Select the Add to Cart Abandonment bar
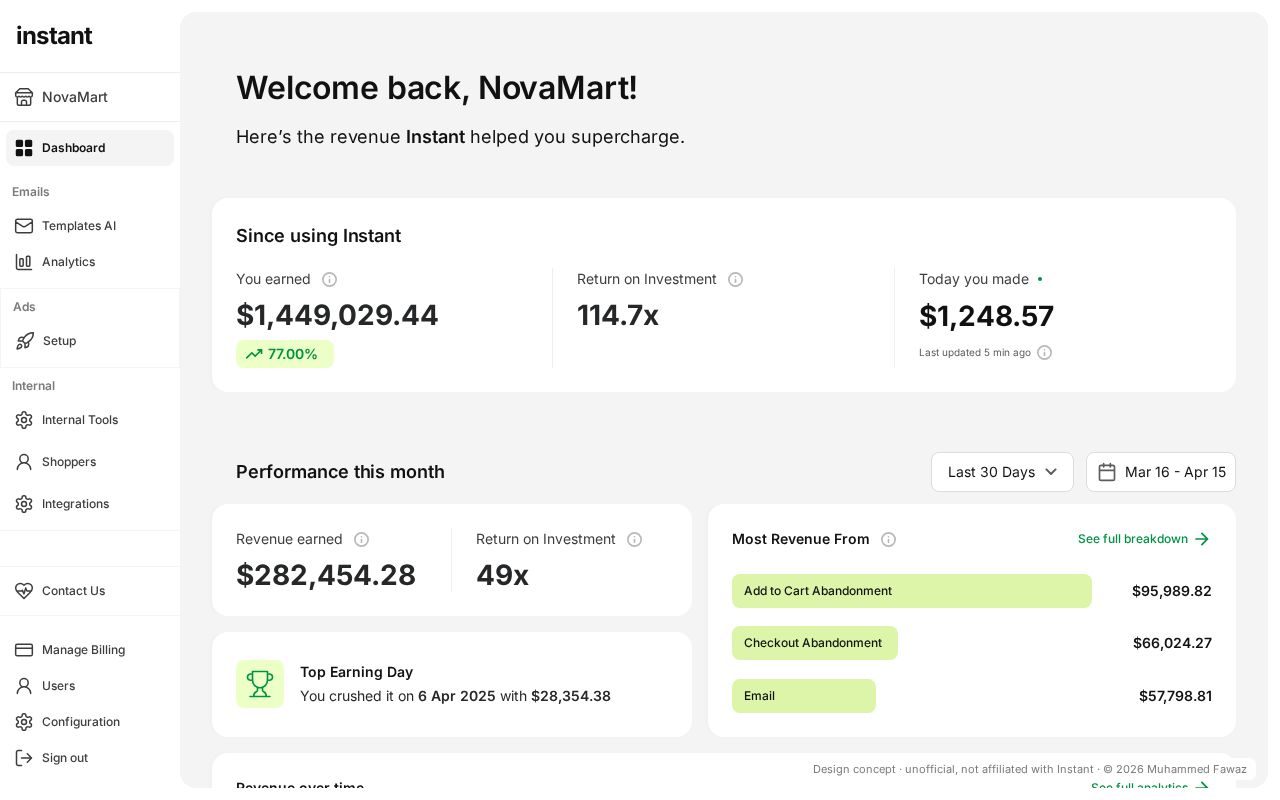Screen dimensions: 1280x800 click(x=912, y=591)
